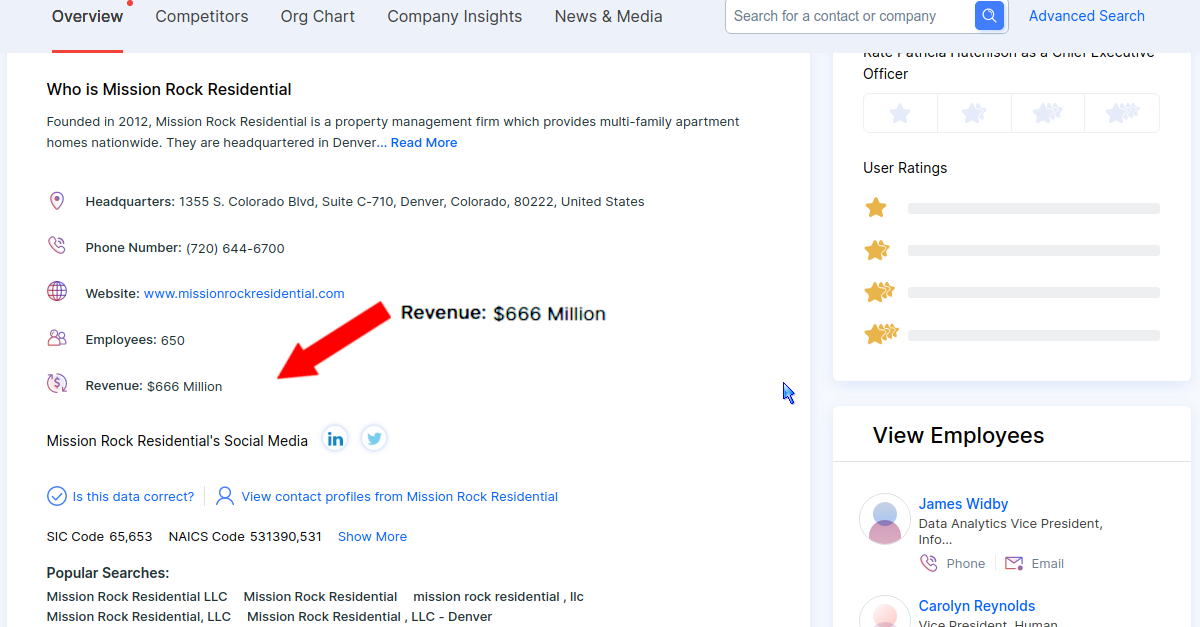Viewport: 1200px width, 627px height.
Task: Open James Widby's employee profile
Action: pyautogui.click(x=963, y=504)
